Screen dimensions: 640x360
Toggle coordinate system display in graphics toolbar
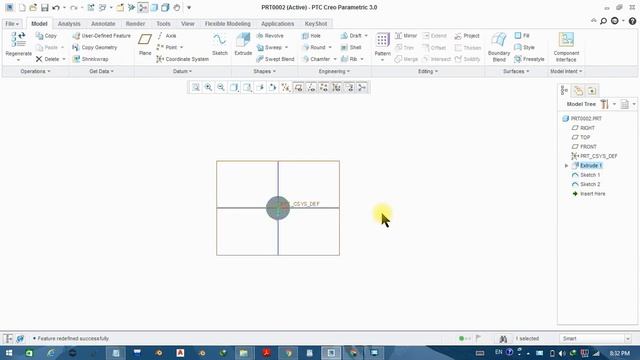337,87
